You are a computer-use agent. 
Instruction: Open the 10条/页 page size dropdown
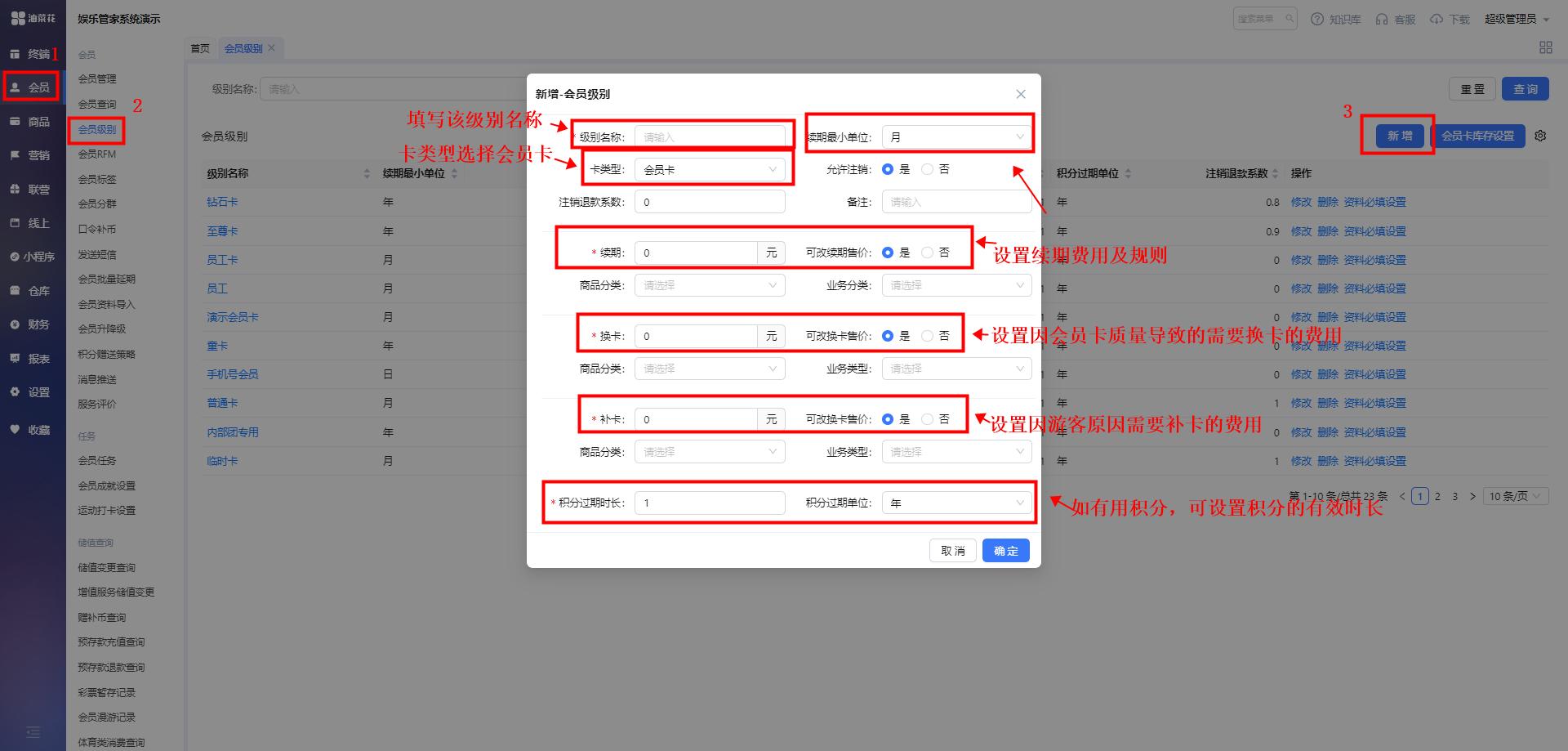coord(1516,496)
